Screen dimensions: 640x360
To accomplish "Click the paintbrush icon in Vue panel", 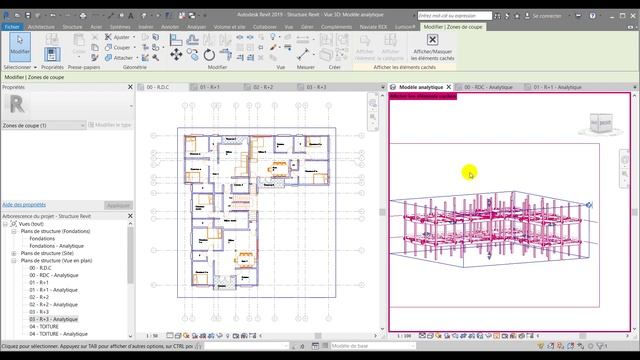I will 273,48.
